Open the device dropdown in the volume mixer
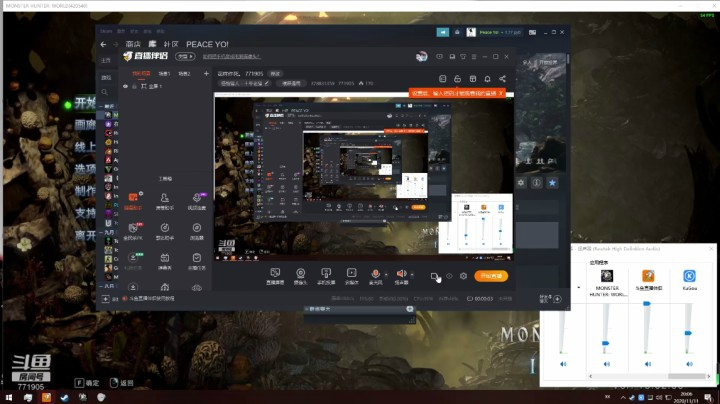The width and height of the screenshot is (720, 404). pos(579,288)
